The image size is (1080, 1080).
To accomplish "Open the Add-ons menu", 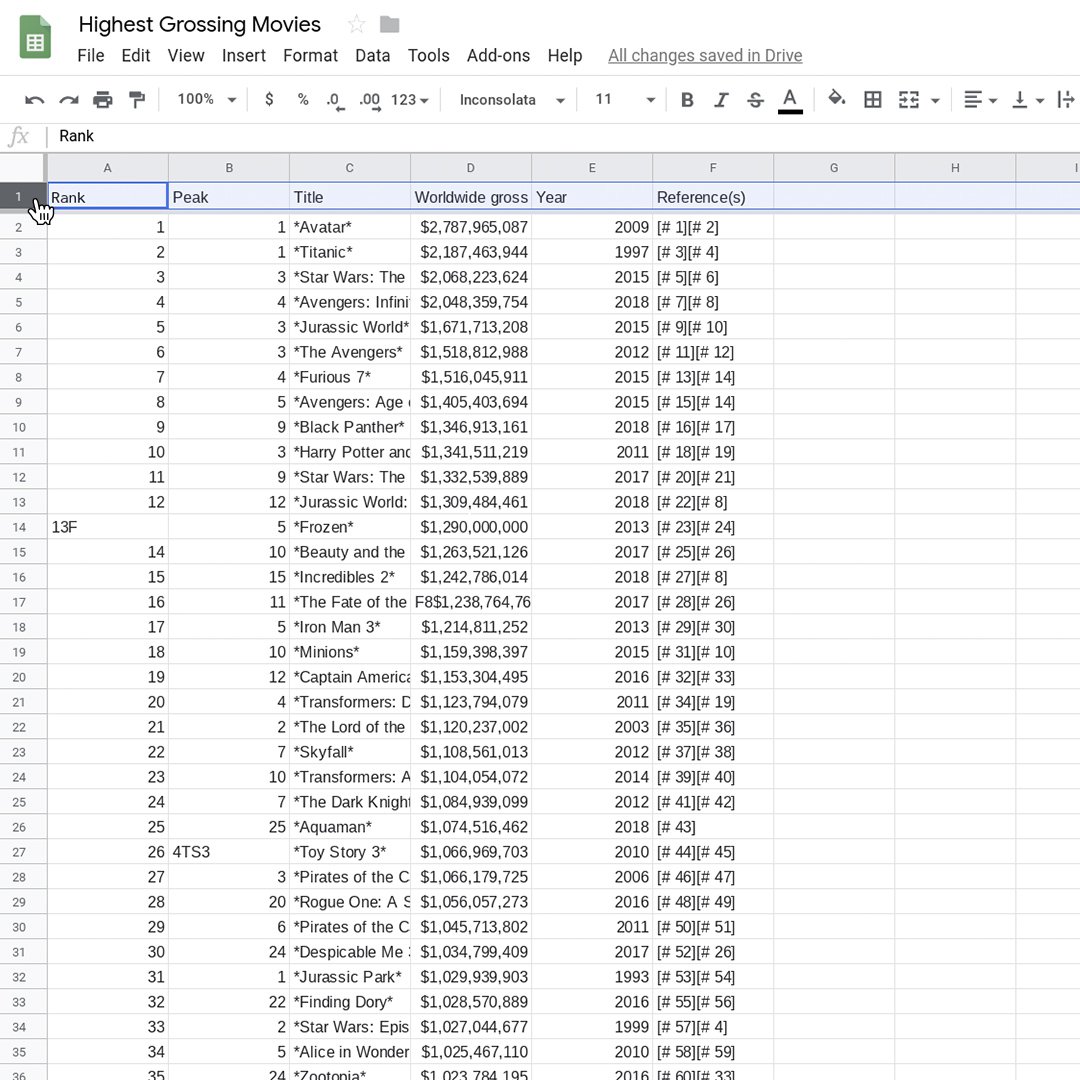I will (499, 56).
